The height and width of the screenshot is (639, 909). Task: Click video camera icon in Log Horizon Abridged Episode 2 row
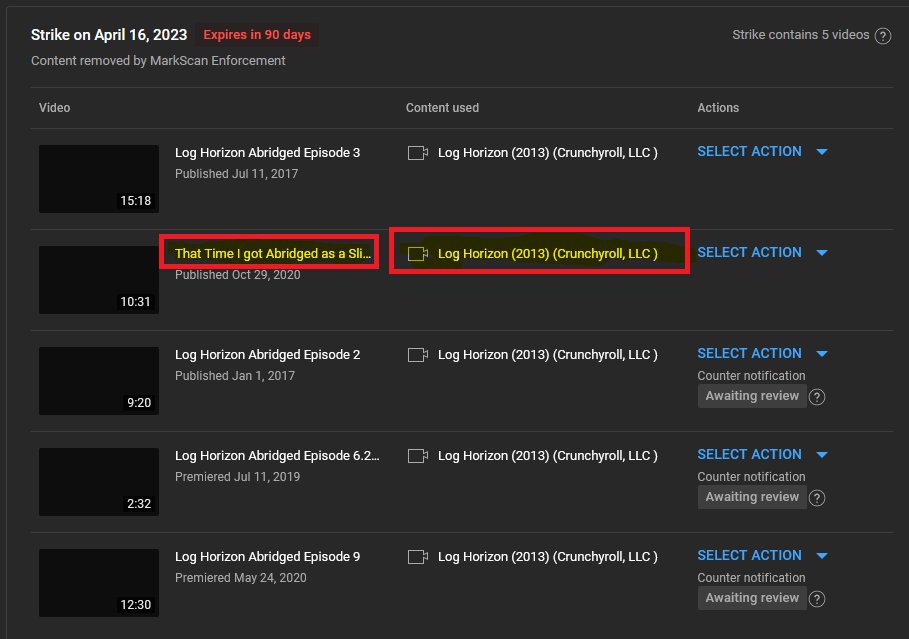pos(418,355)
